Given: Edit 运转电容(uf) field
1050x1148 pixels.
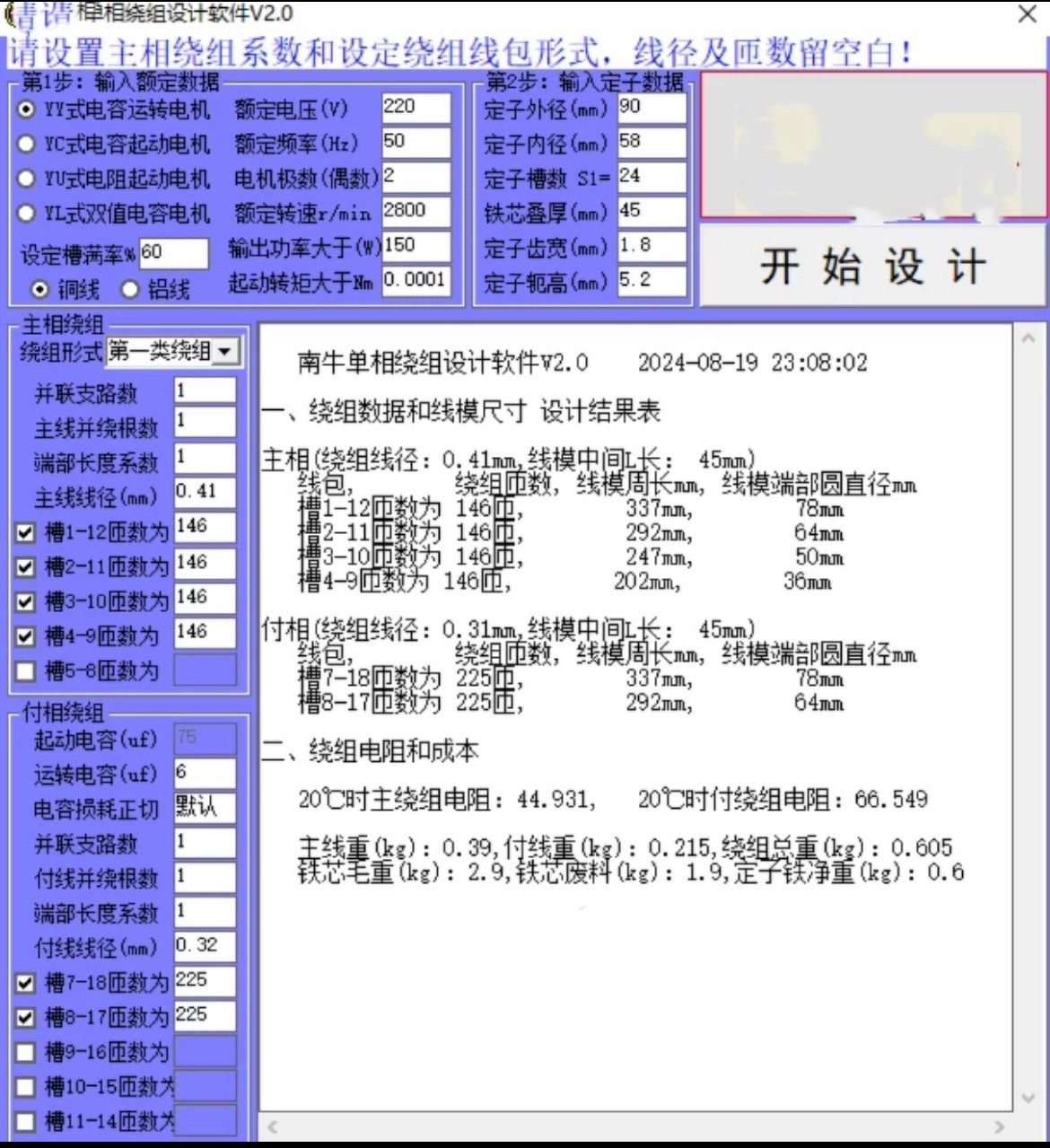Looking at the screenshot, I should pos(205,774).
